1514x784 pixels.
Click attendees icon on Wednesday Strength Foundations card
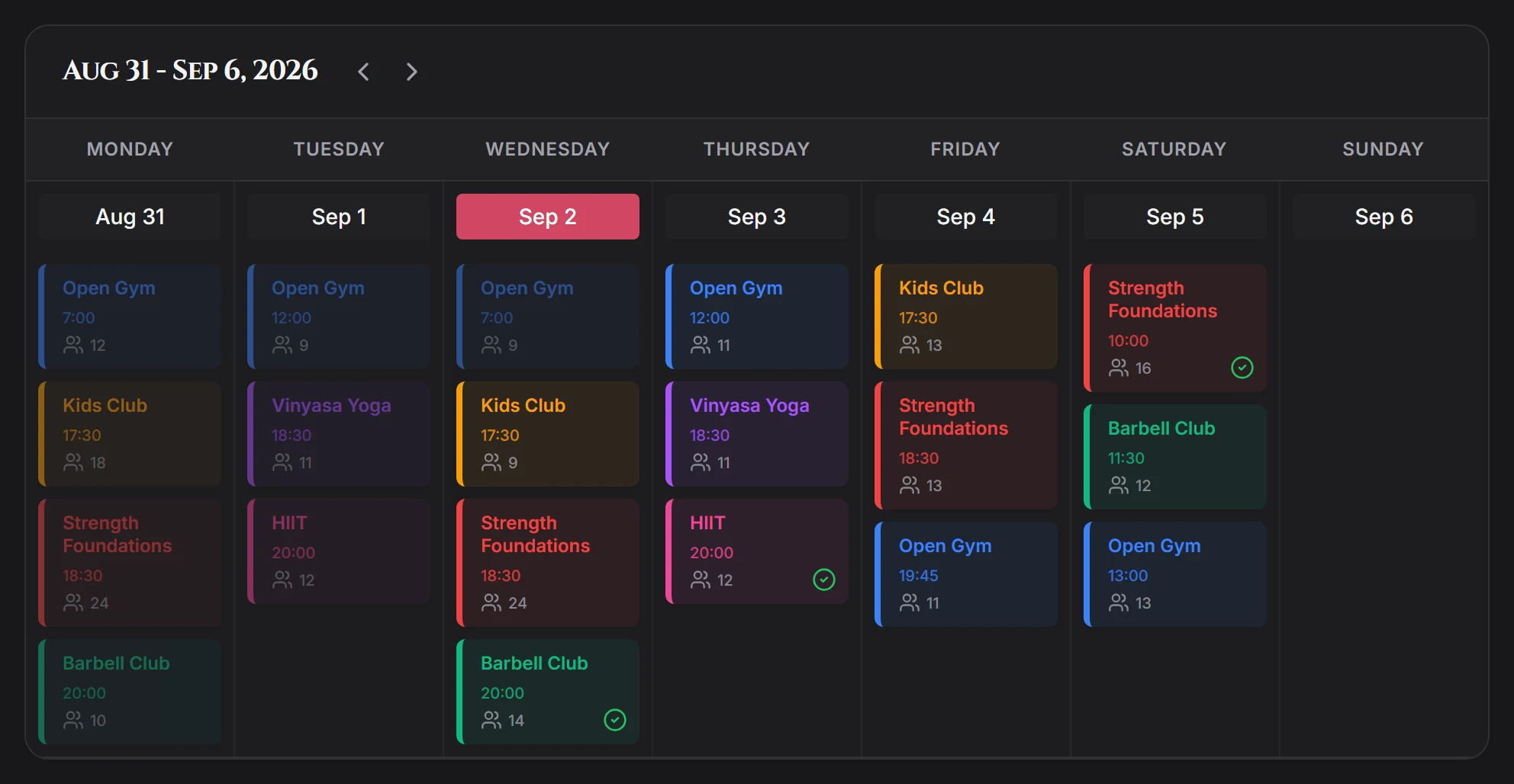click(491, 603)
